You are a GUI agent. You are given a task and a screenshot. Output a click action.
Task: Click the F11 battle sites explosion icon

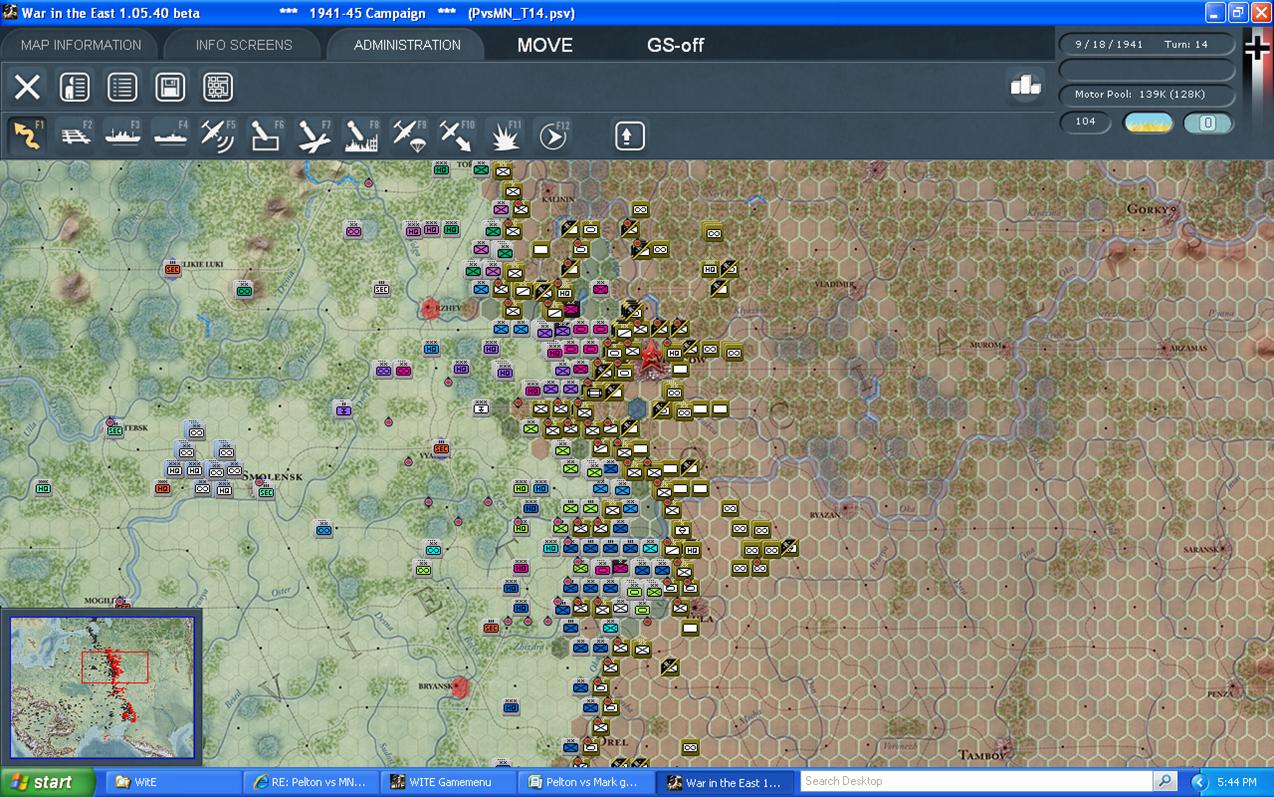coord(505,136)
